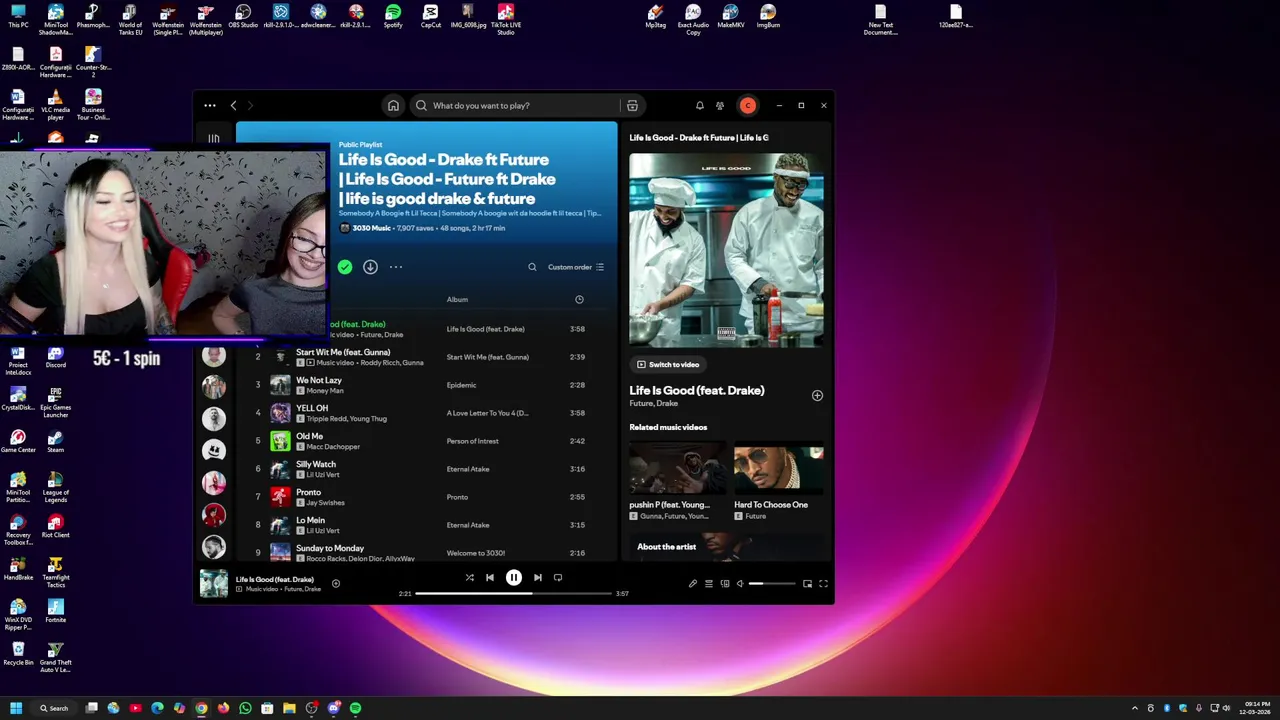The image size is (1280, 720).
Task: Seek on the song progress bar
Action: [x=515, y=593]
